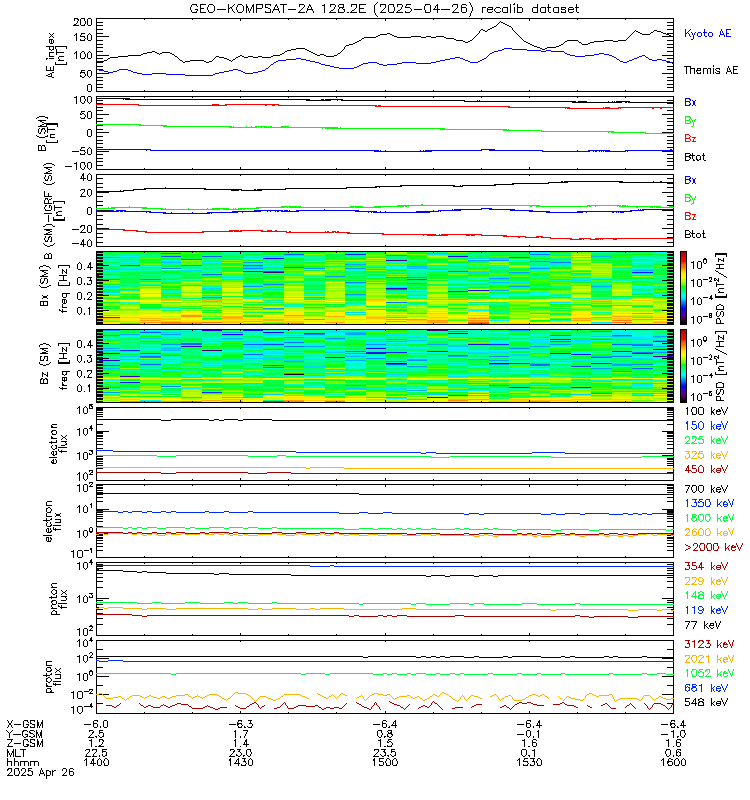Select the 225 keV electron legend
Screen dimensions: 750x800
coord(706,440)
